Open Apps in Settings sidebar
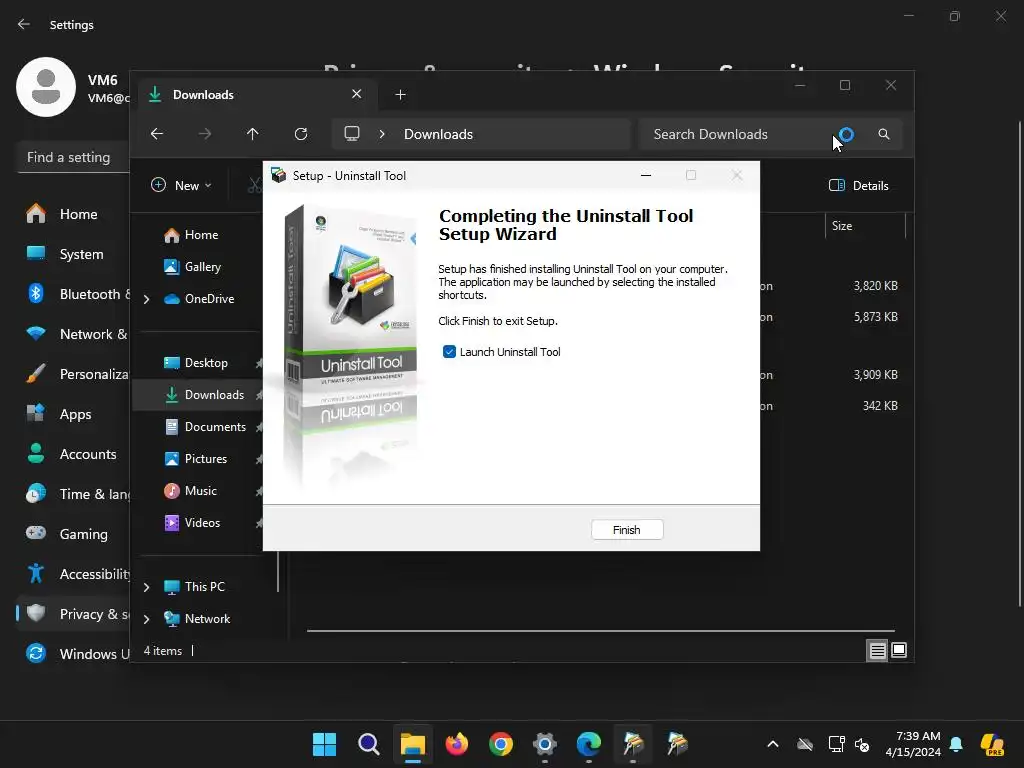Screen dimensions: 1024x768 pyautogui.click(x=75, y=414)
